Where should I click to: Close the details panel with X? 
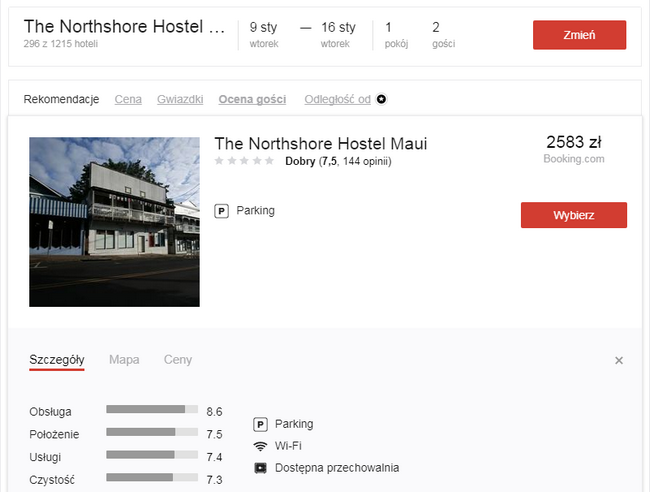point(618,361)
